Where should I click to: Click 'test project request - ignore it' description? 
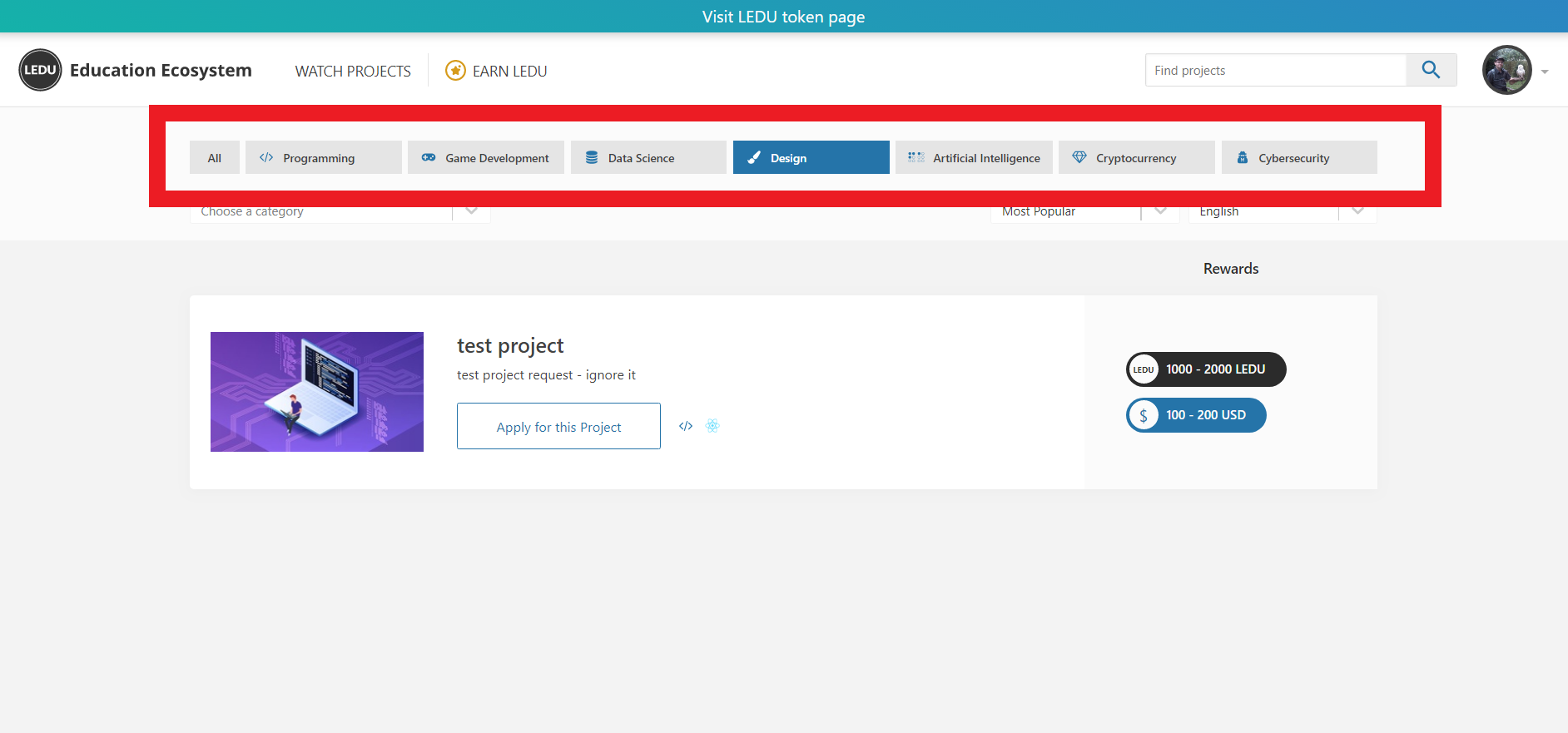(546, 375)
